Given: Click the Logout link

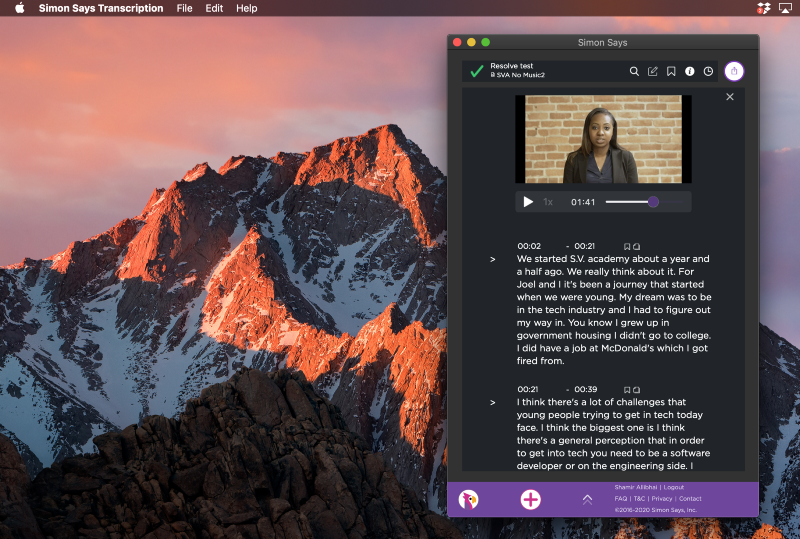Looking at the screenshot, I should [673, 487].
